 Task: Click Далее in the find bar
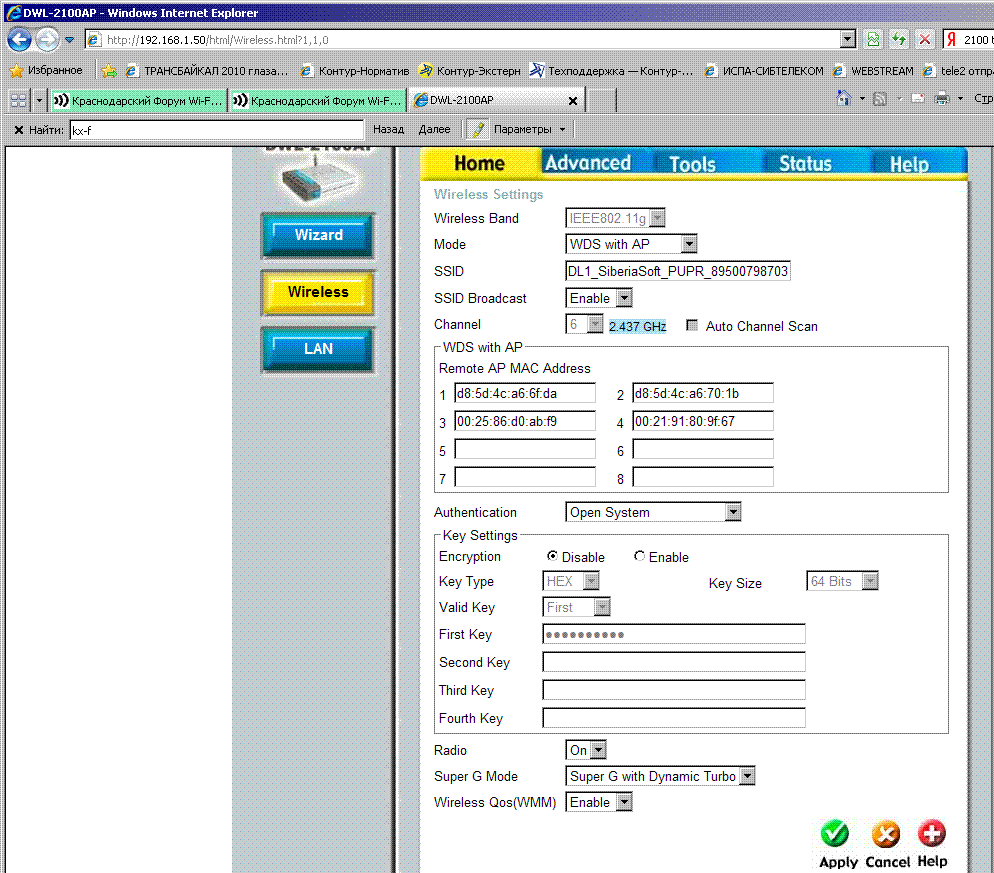point(434,129)
